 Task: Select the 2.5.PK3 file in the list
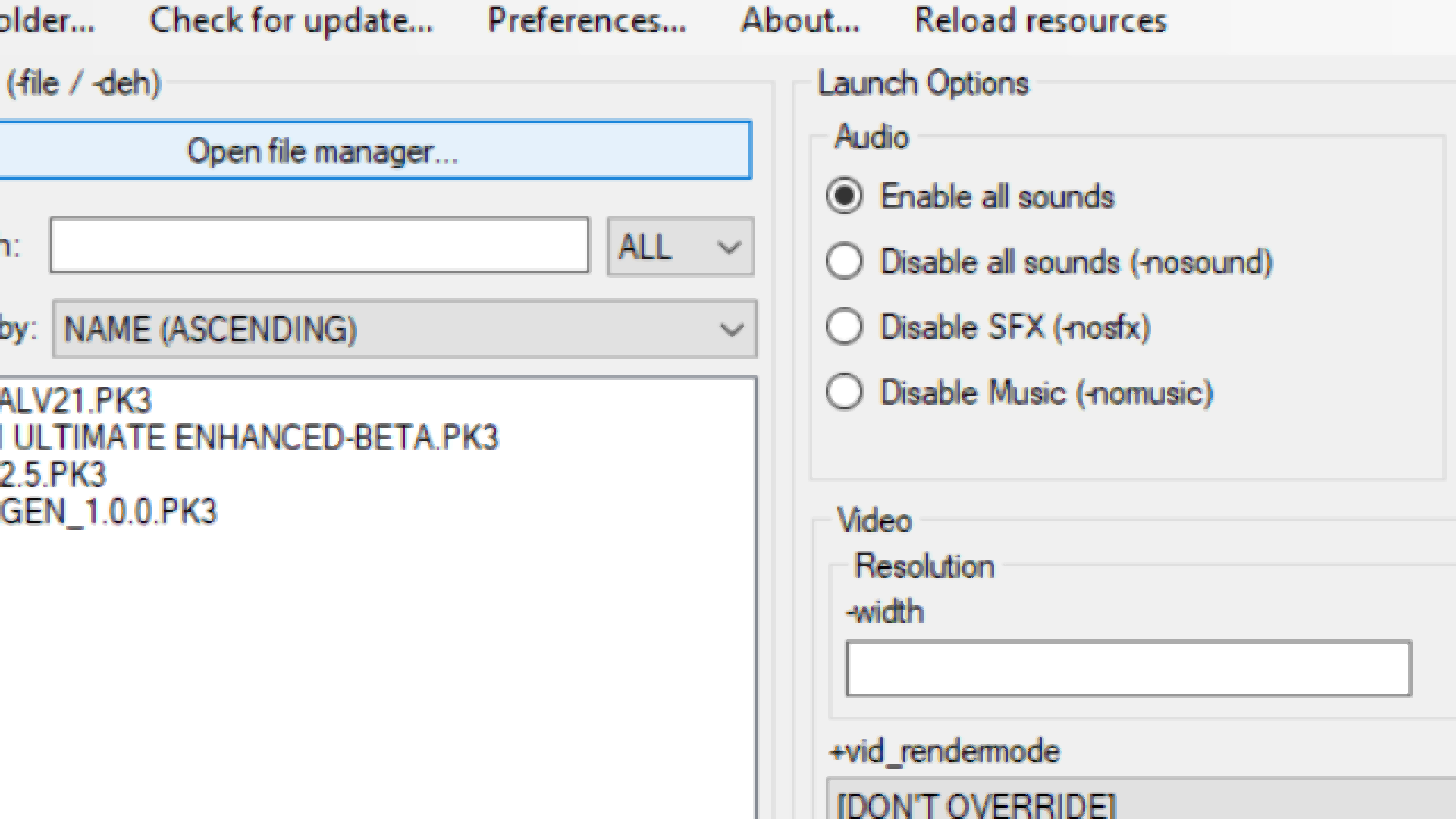pyautogui.click(x=53, y=475)
